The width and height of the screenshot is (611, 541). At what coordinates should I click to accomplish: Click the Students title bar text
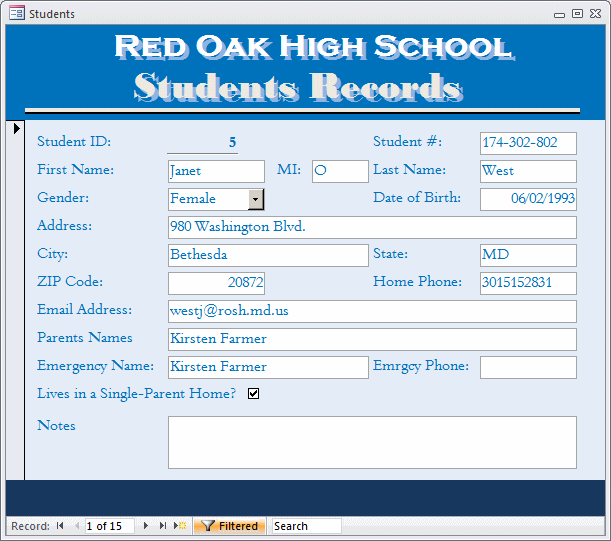pyautogui.click(x=52, y=14)
